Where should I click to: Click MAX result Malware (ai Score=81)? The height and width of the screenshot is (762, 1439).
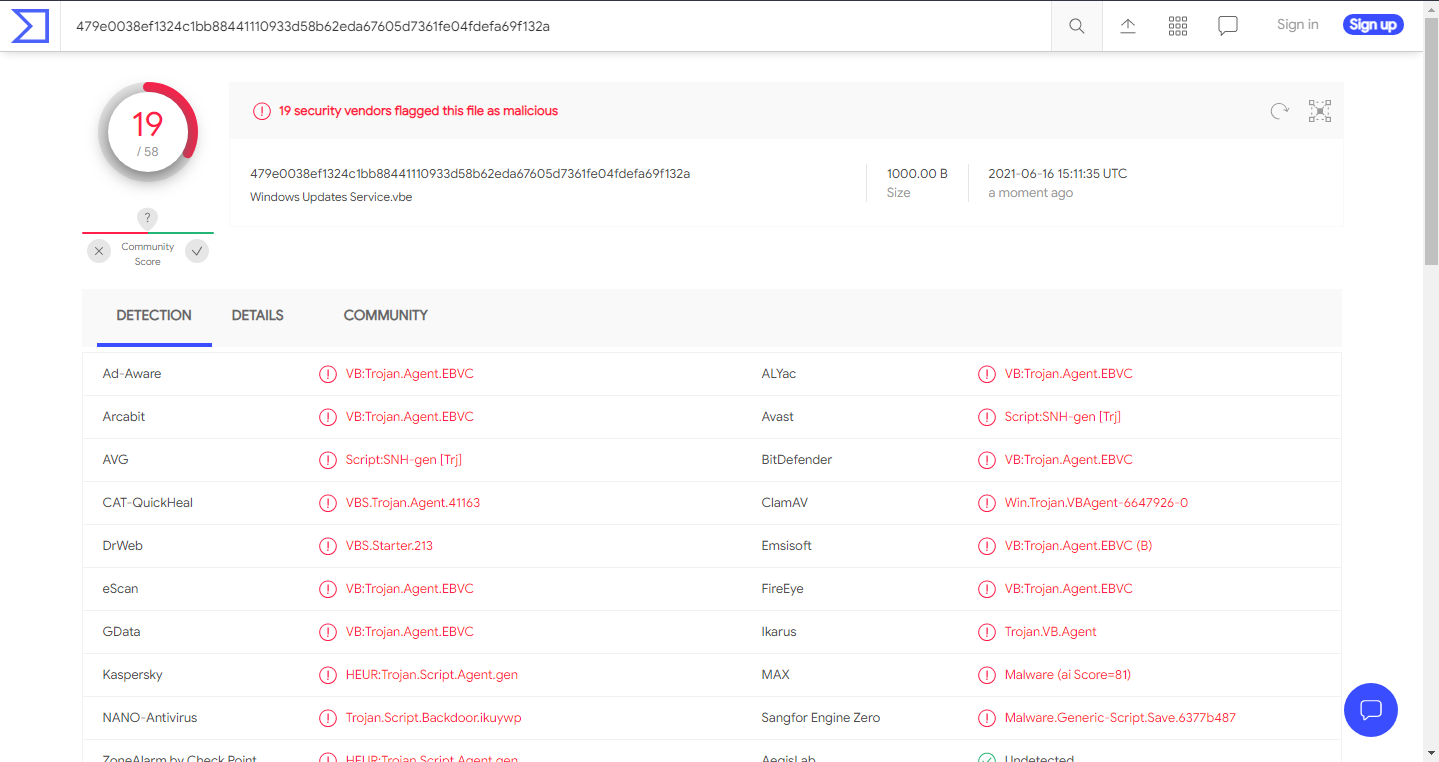click(x=1068, y=675)
